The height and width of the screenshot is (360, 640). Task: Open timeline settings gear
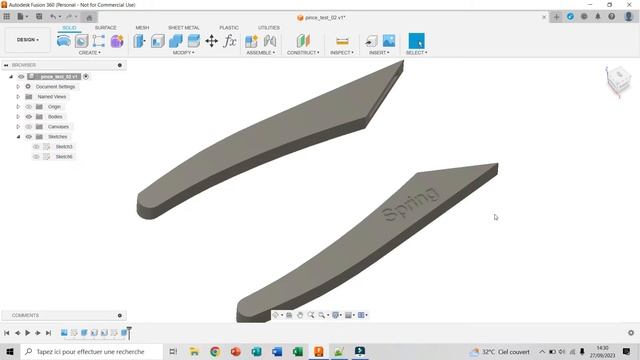tap(631, 333)
